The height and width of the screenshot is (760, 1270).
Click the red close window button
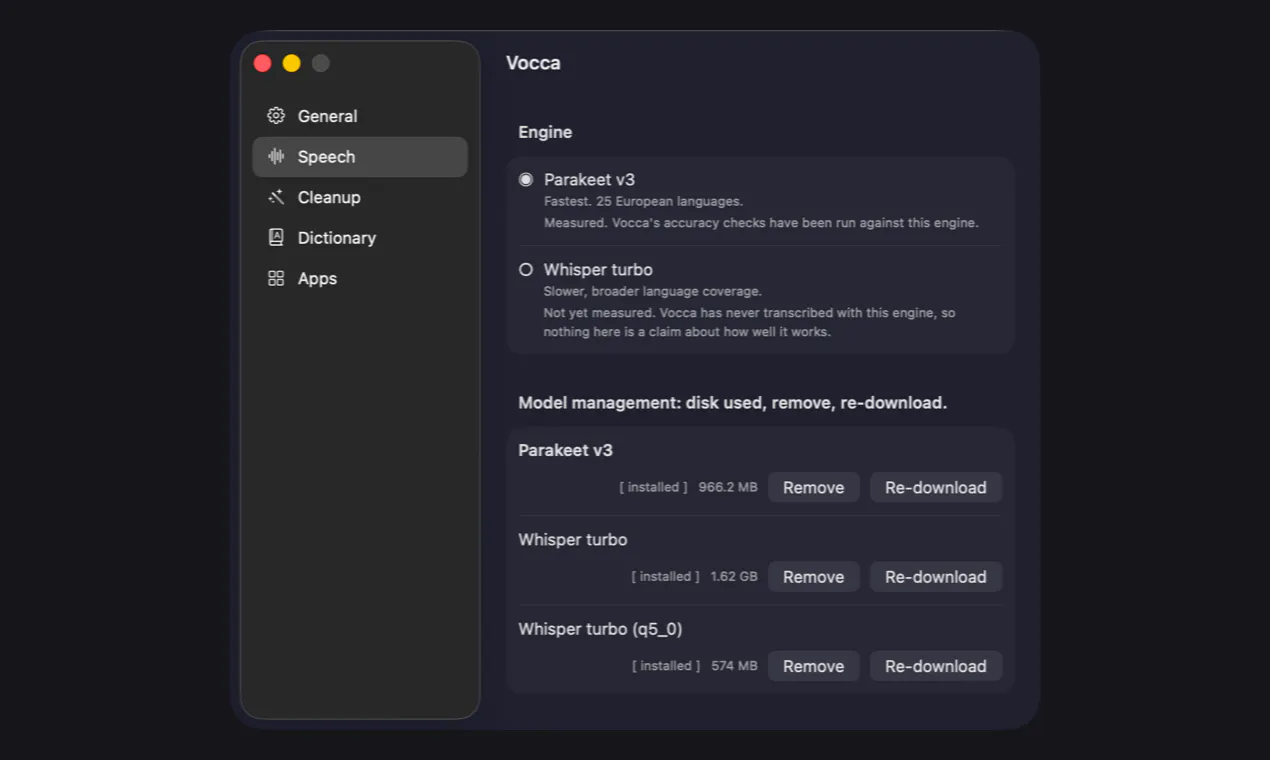[x=263, y=63]
